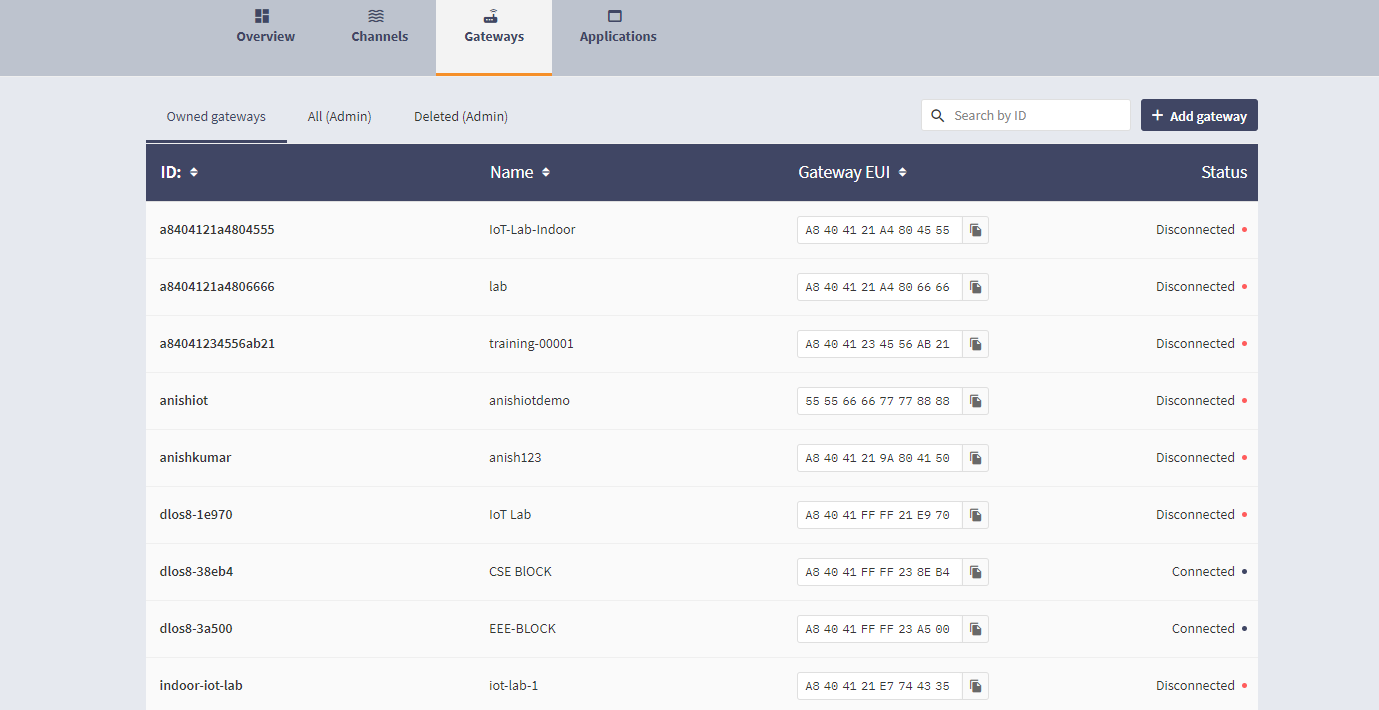The image size is (1379, 710).
Task: Copy the CSE BlOCK gateway EUI
Action: 975,571
